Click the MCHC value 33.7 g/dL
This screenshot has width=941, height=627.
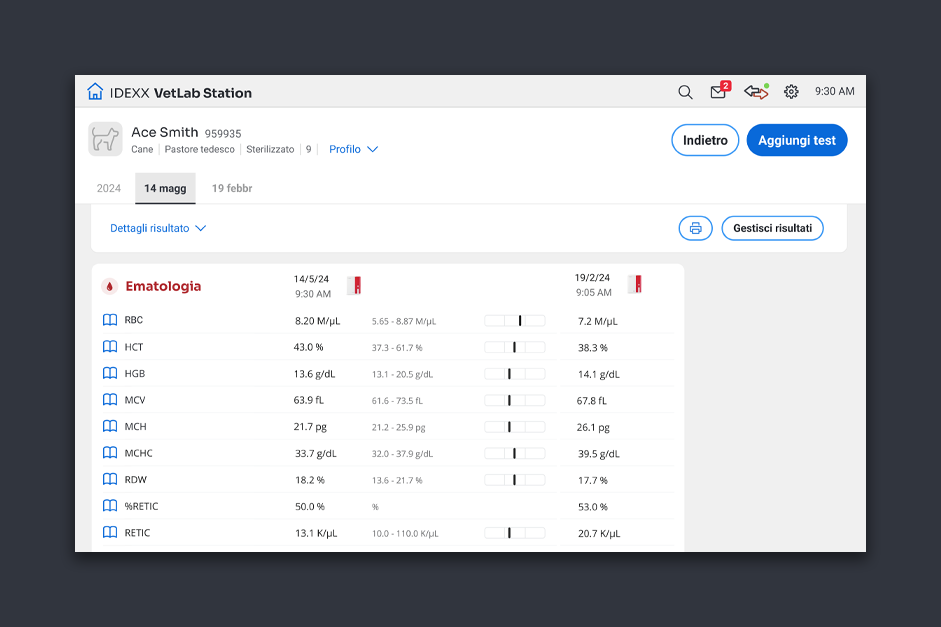tap(316, 454)
